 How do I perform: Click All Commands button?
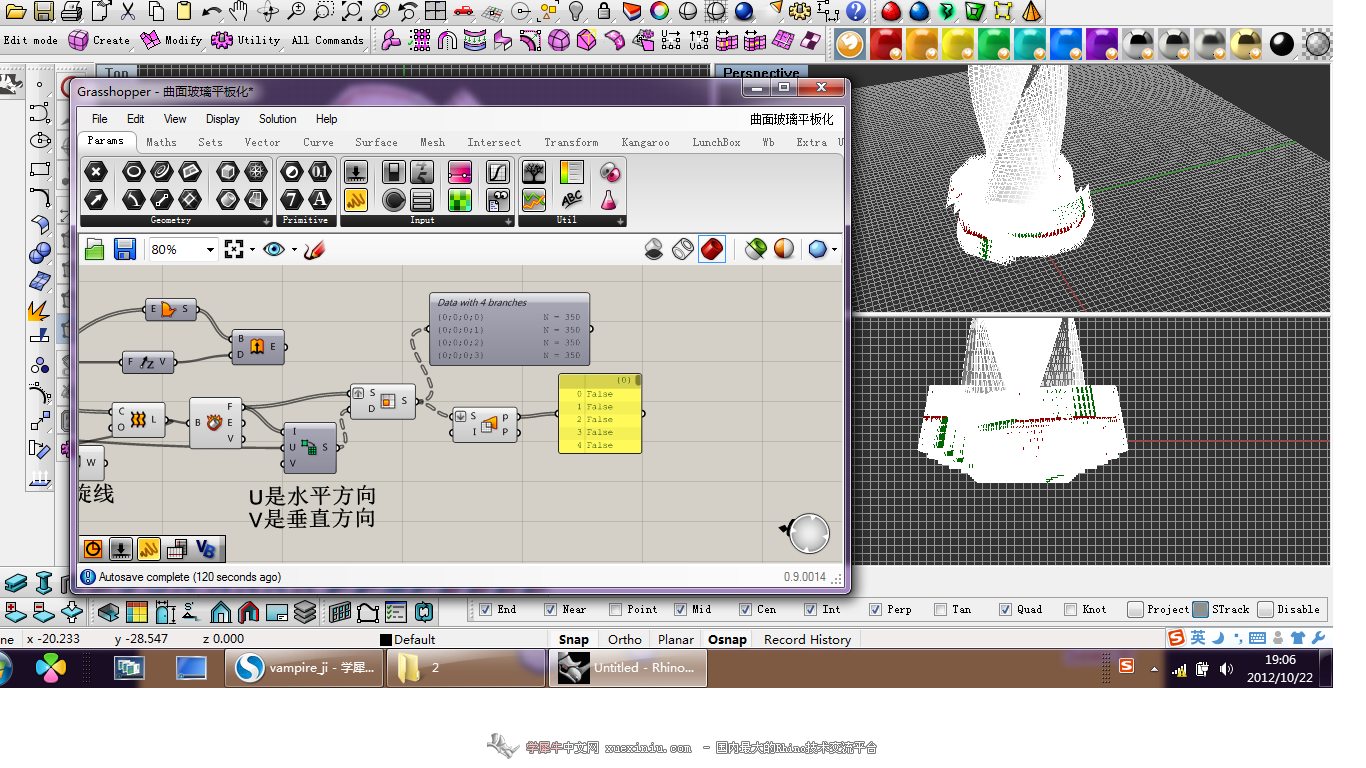[328, 40]
